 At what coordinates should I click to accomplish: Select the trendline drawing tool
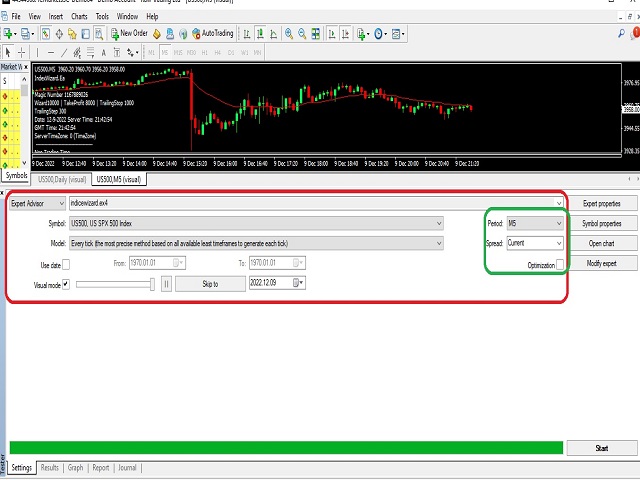coord(64,52)
